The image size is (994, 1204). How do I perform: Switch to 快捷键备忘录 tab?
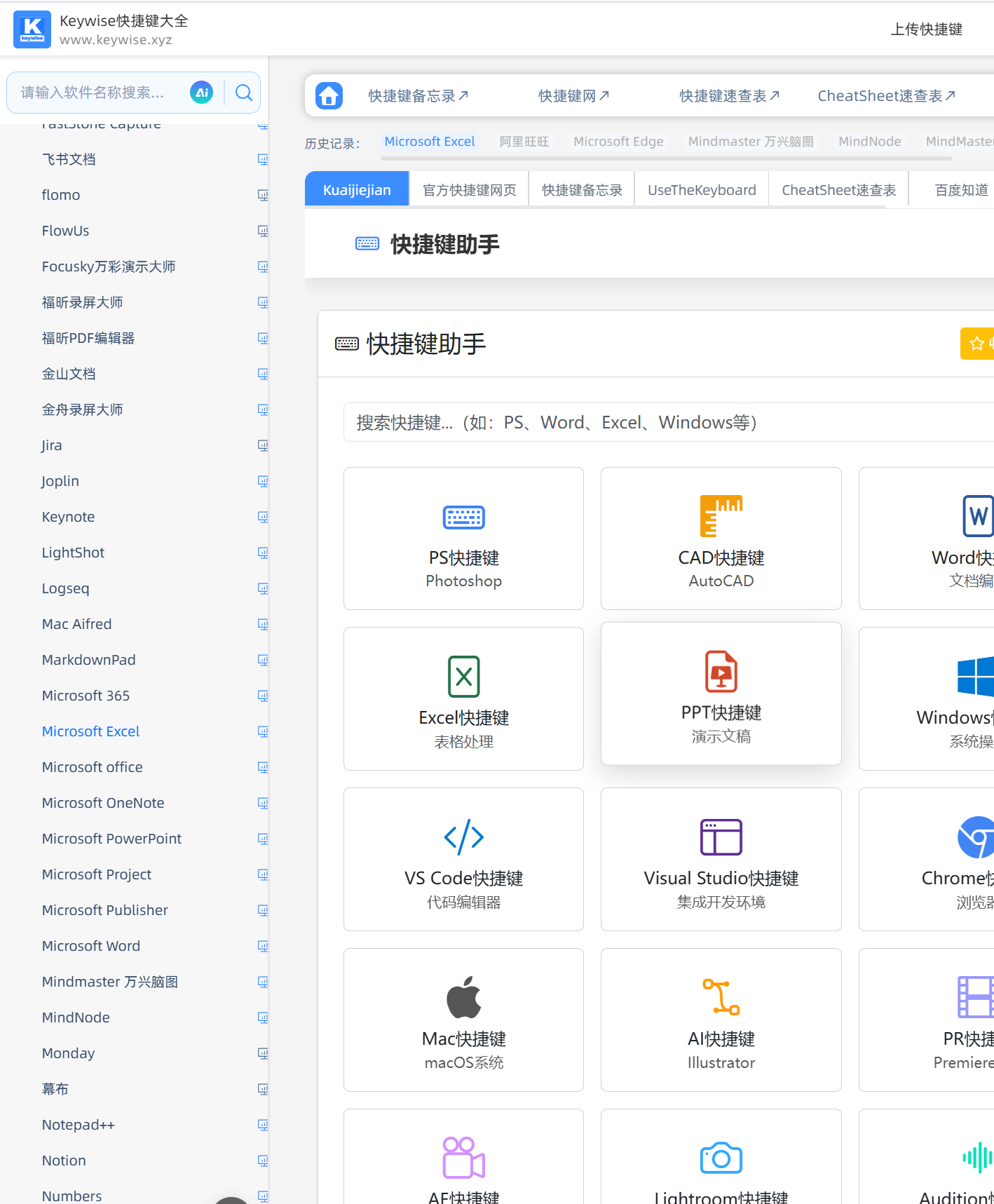pyautogui.click(x=582, y=189)
